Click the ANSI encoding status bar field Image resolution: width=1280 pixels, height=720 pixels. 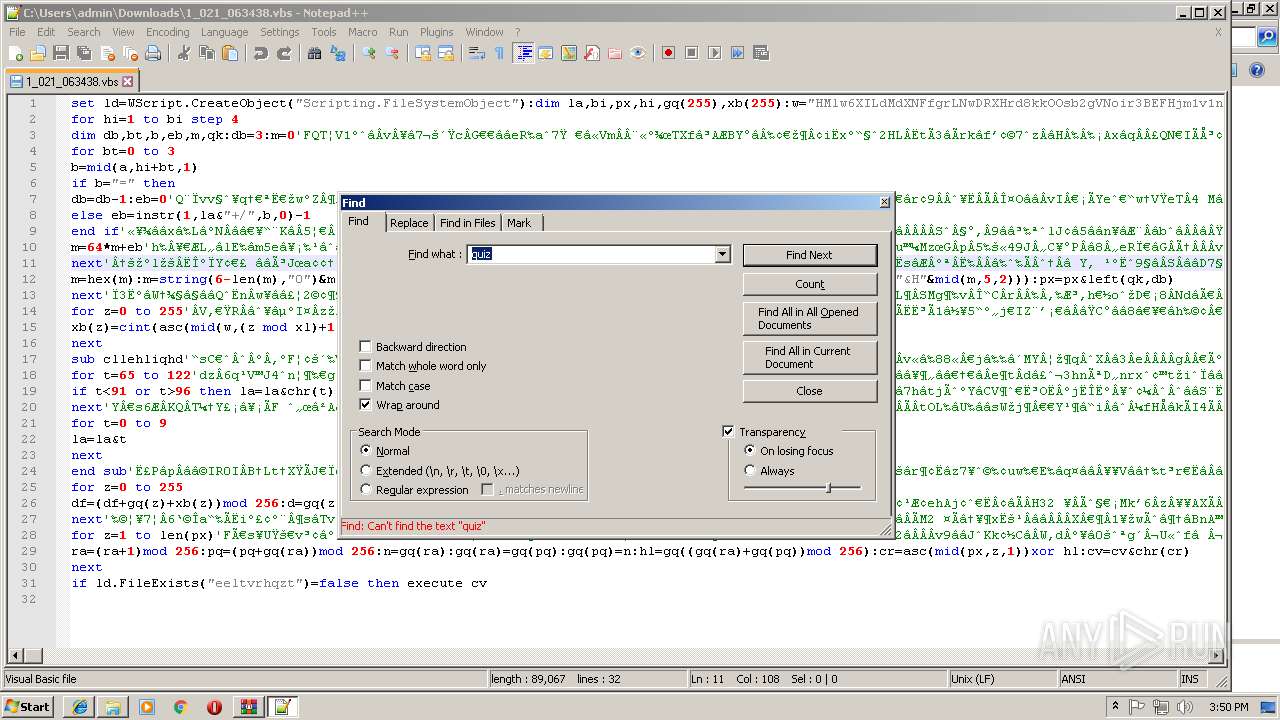pos(1118,679)
